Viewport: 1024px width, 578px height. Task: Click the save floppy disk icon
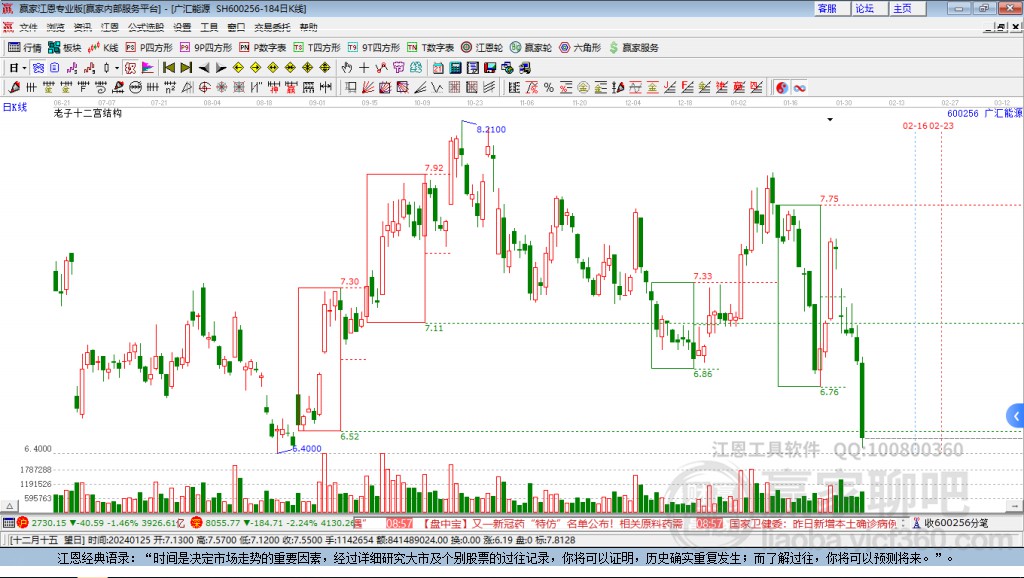(490, 68)
